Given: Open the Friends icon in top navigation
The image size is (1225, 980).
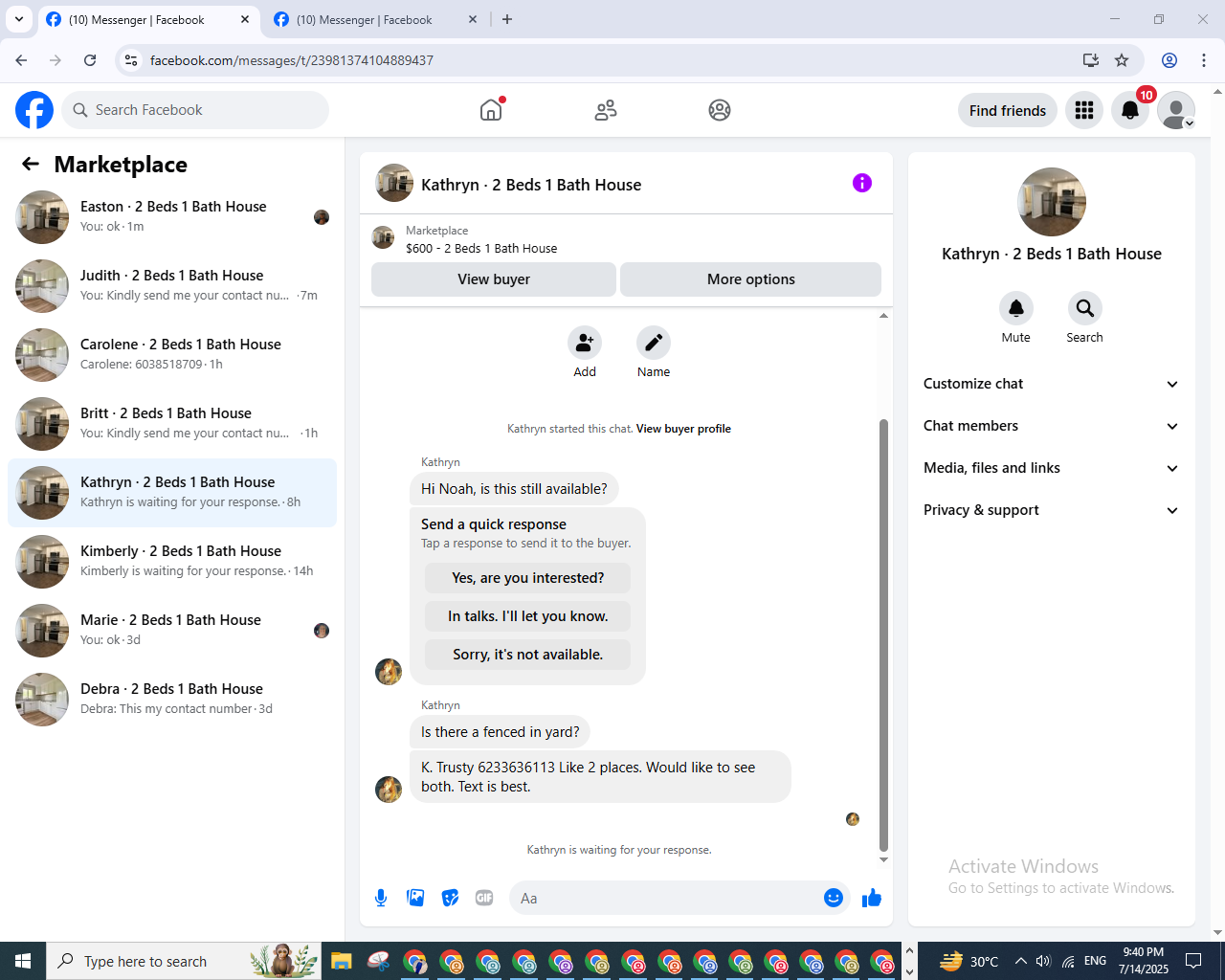Looking at the screenshot, I should point(606,110).
